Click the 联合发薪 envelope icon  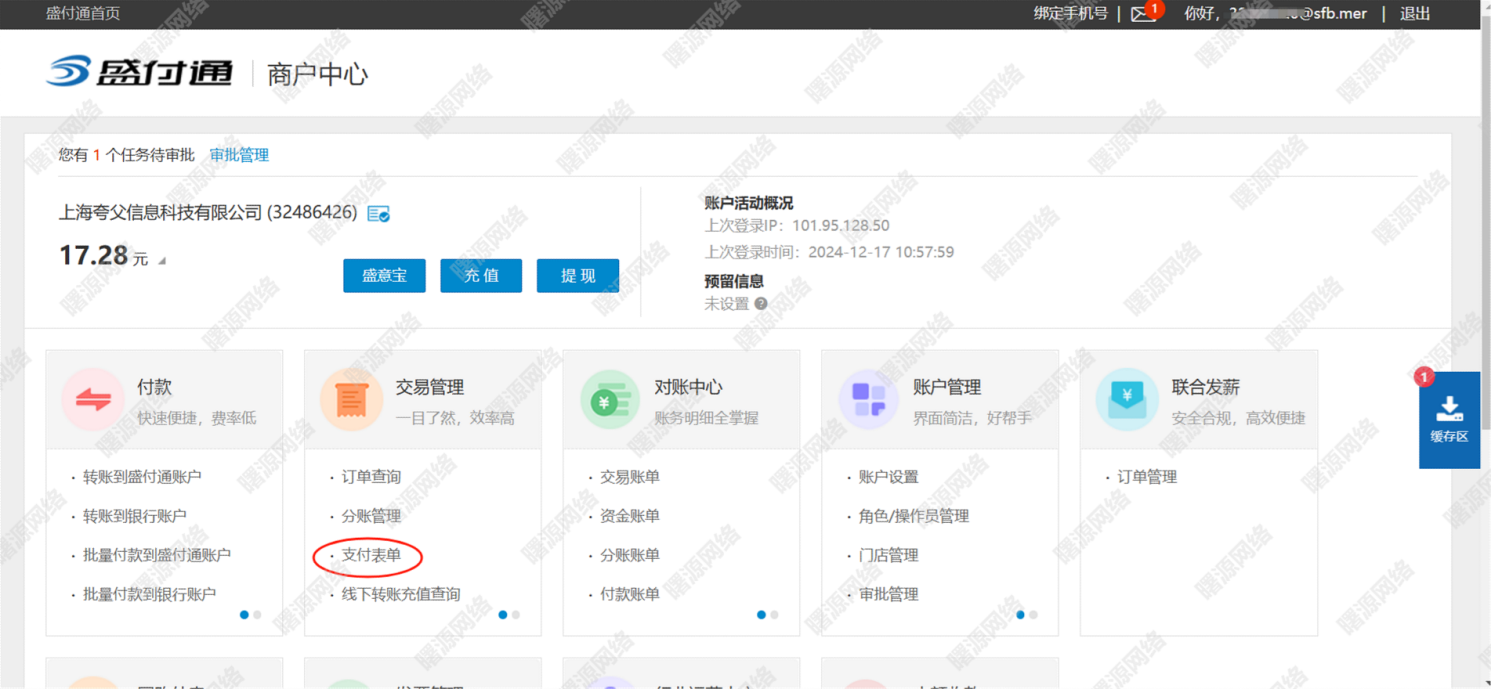pyautogui.click(x=1127, y=400)
